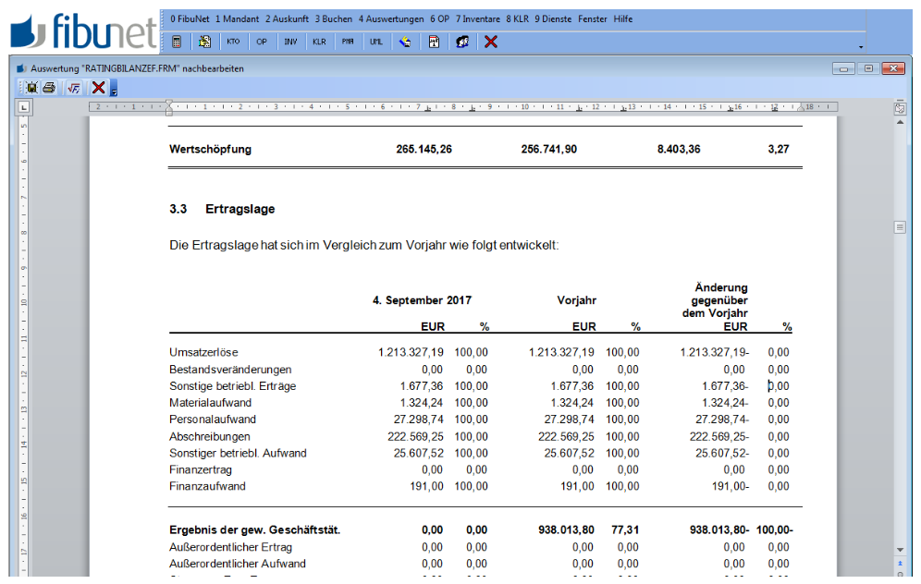Image resolution: width=921 pixels, height=584 pixels.
Task: Open the OP open items toolbar button
Action: pos(262,42)
